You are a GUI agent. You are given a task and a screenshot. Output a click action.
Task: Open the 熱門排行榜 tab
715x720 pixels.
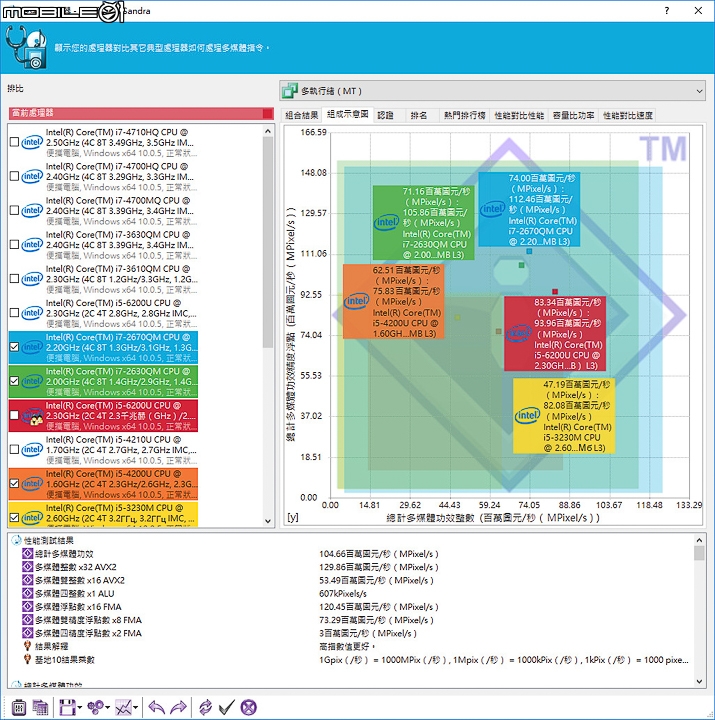pyautogui.click(x=465, y=115)
